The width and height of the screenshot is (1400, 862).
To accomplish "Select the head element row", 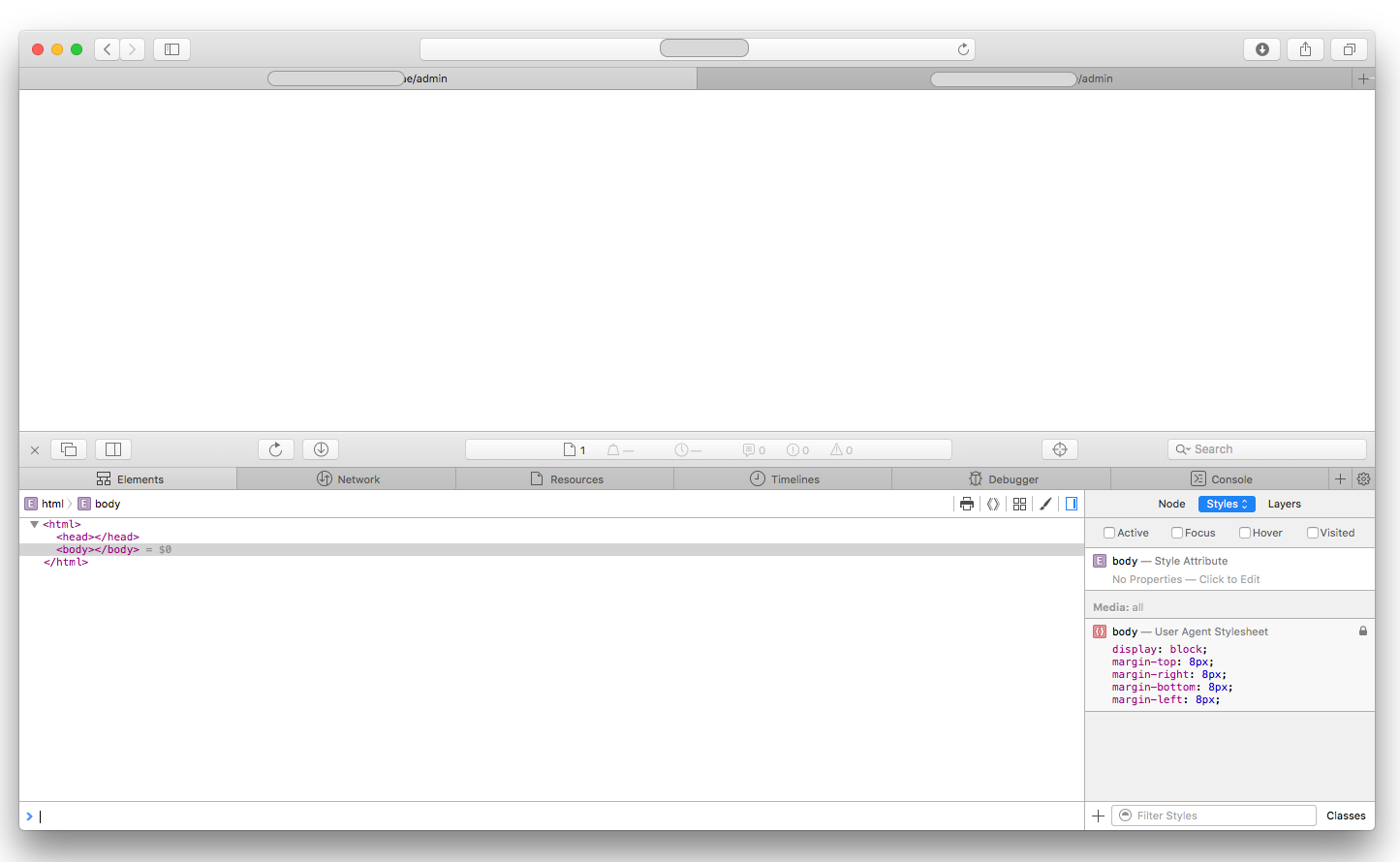I will 551,537.
